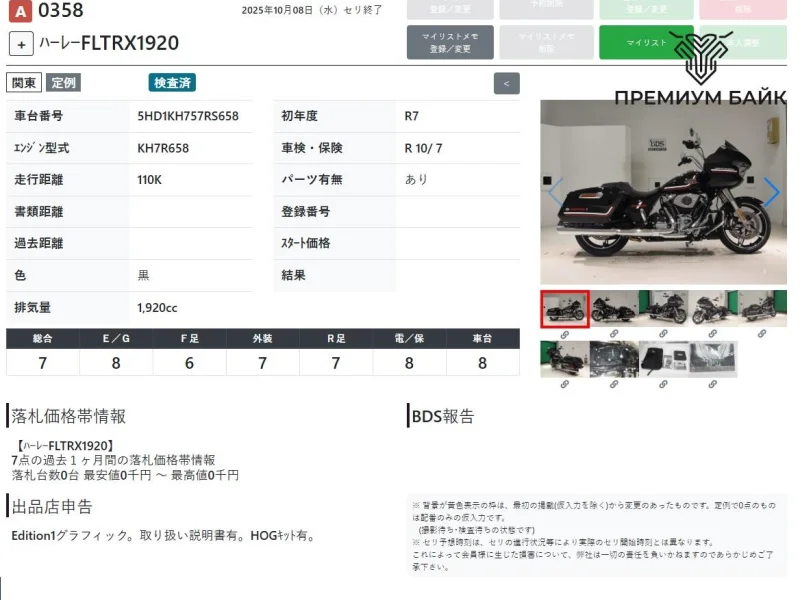Click the greyed-out マイリストメモ 削除 button
800x600 pixels.
[547, 43]
